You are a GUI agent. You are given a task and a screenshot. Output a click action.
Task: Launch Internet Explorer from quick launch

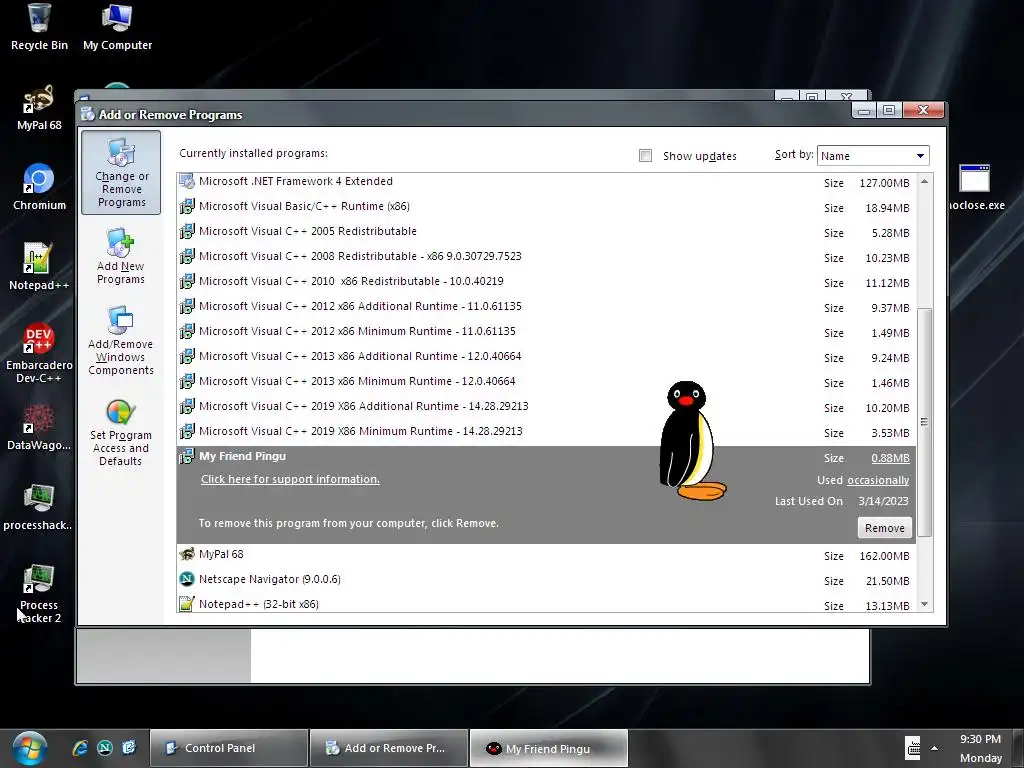(x=80, y=748)
